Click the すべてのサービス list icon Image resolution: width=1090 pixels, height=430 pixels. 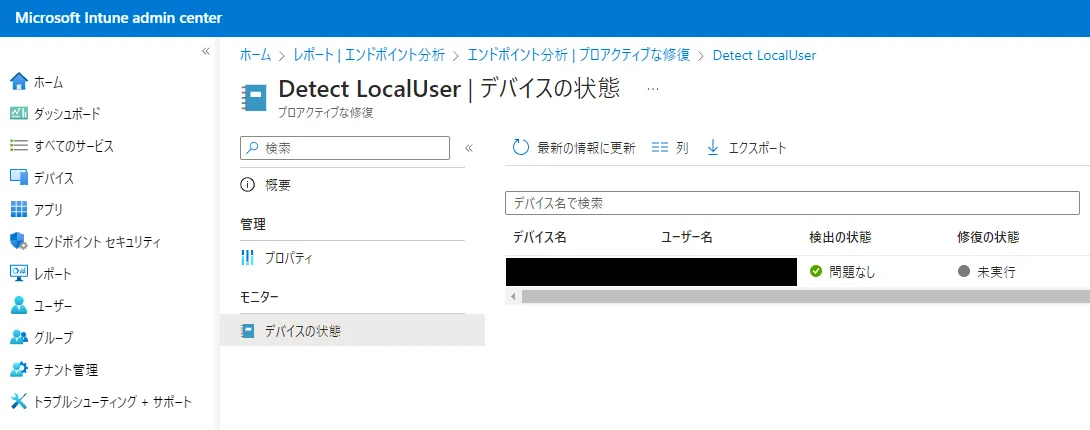click(x=19, y=146)
